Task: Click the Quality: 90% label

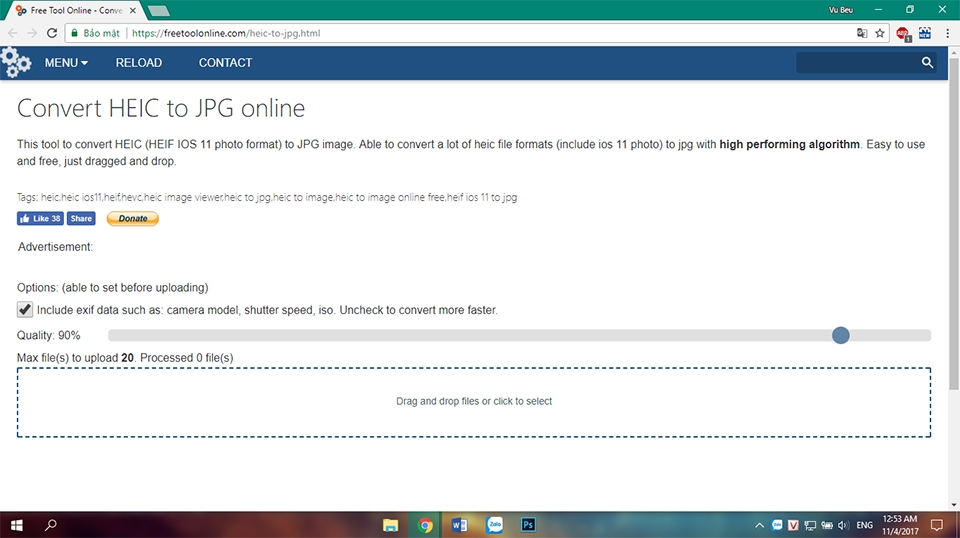Action: (x=48, y=335)
